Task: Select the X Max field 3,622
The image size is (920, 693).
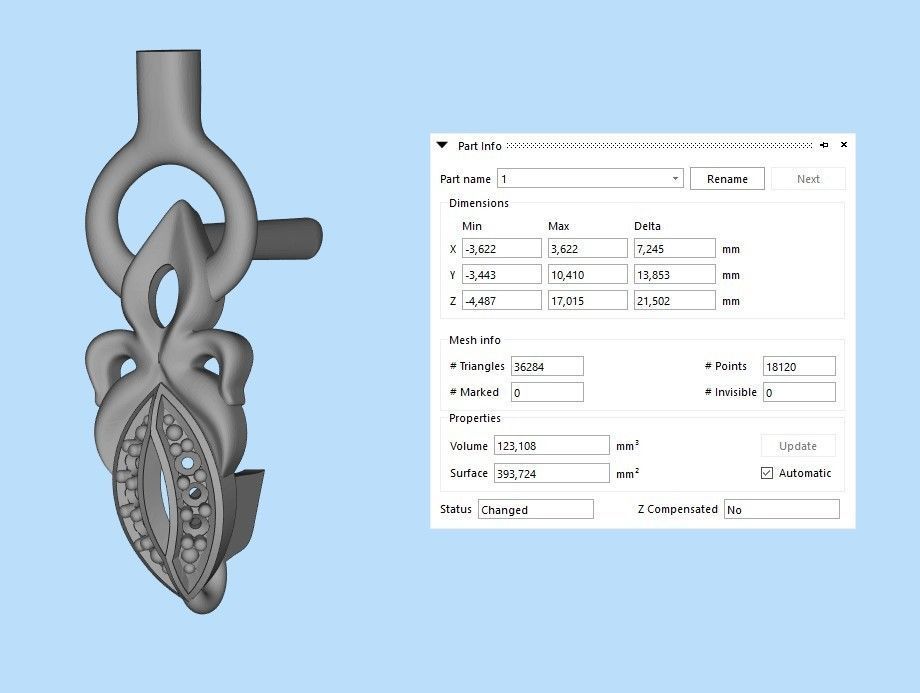Action: tap(587, 248)
